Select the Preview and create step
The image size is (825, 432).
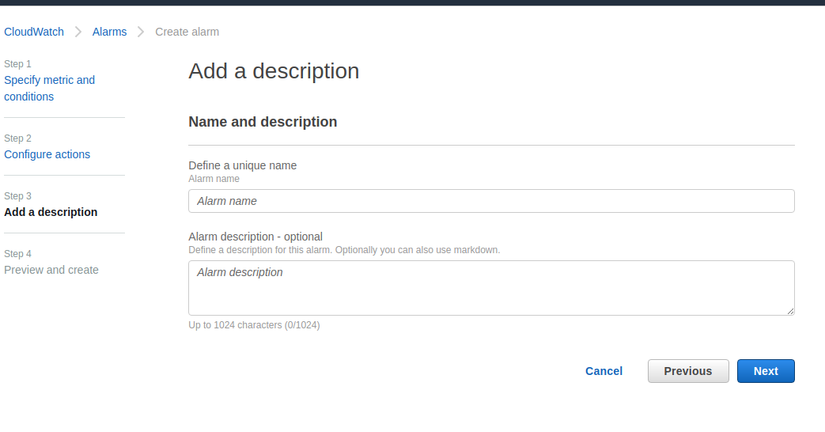click(x=51, y=270)
